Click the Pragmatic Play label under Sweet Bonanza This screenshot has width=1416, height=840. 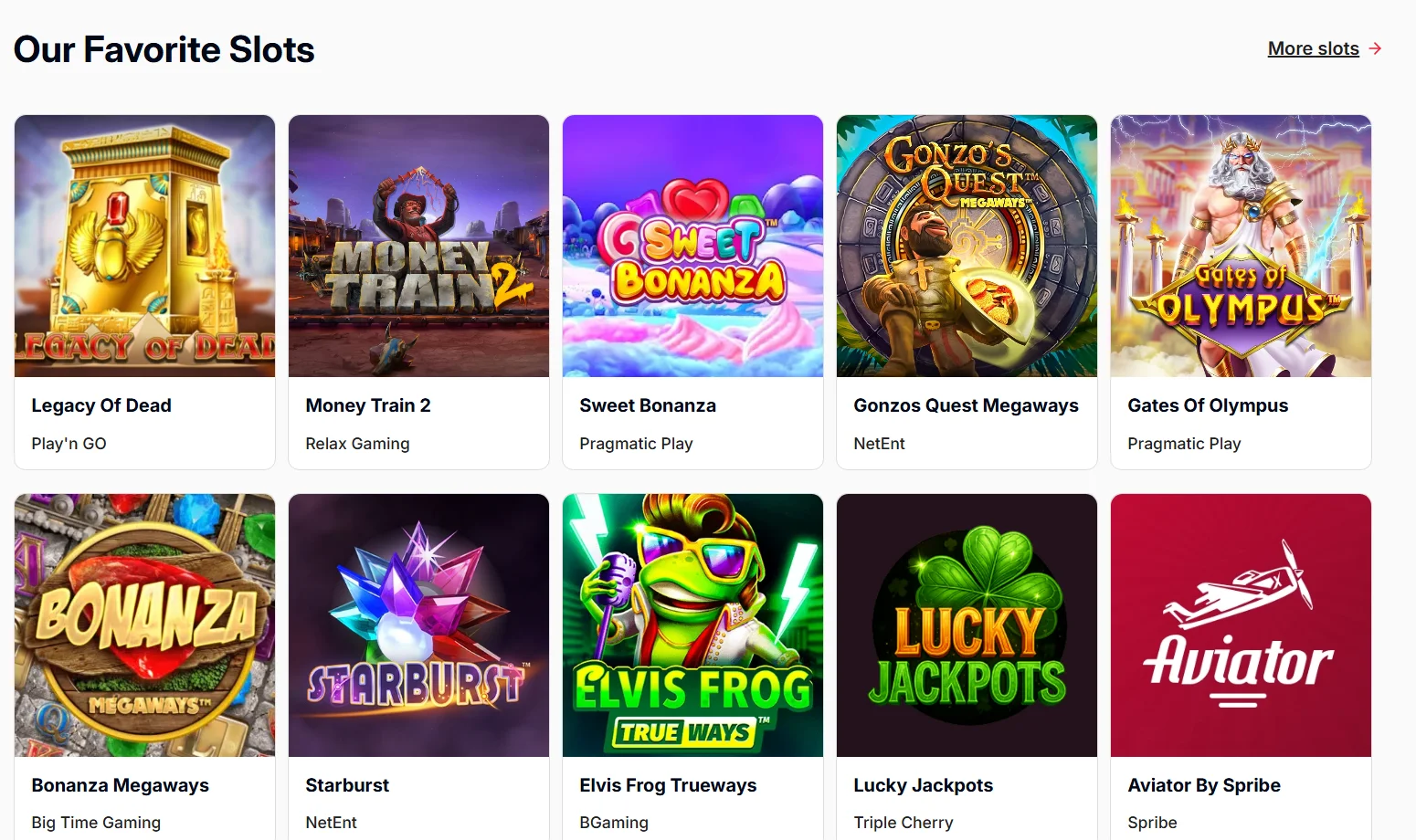coord(636,444)
